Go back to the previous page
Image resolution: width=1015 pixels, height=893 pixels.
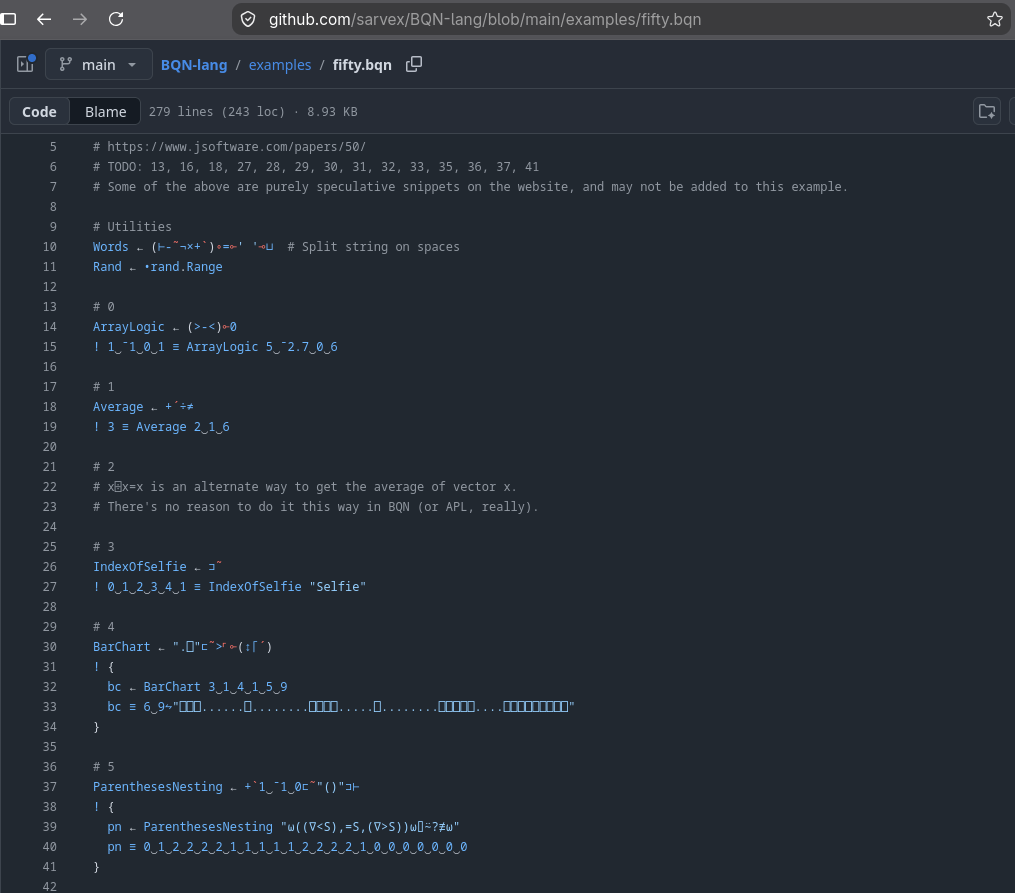[44, 19]
